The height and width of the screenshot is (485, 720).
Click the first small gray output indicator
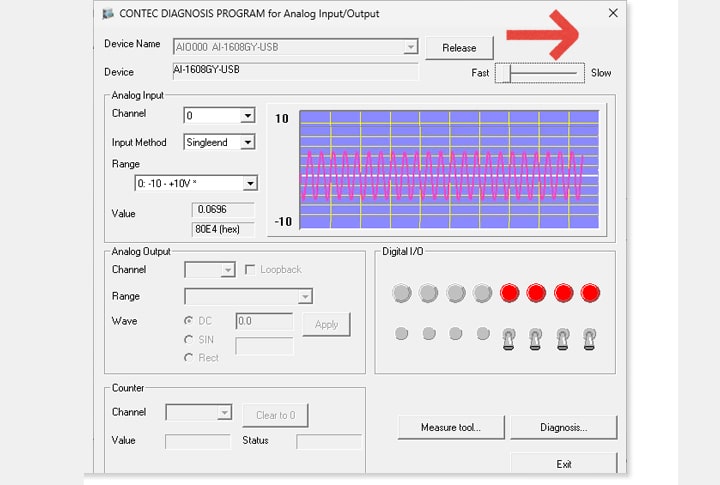point(402,333)
